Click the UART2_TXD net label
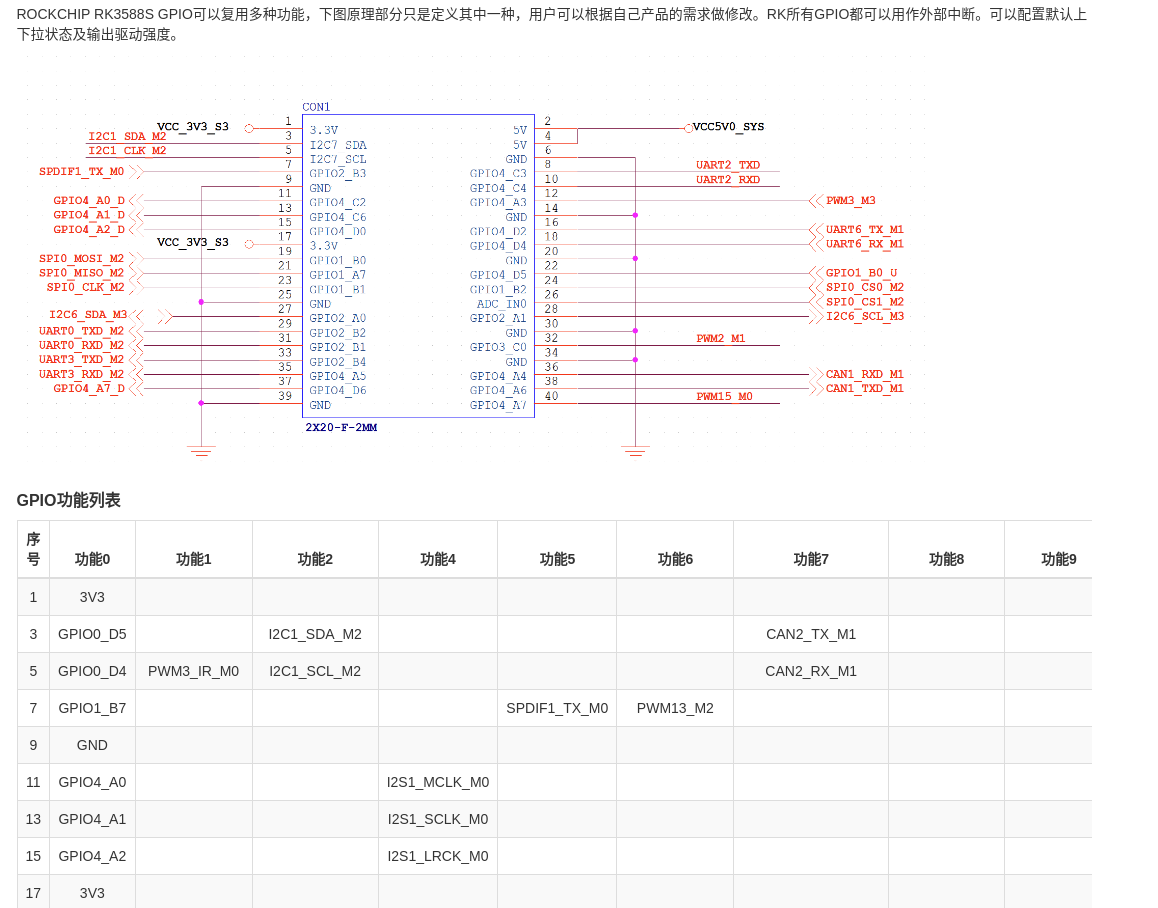1158x908 pixels. 727,165
